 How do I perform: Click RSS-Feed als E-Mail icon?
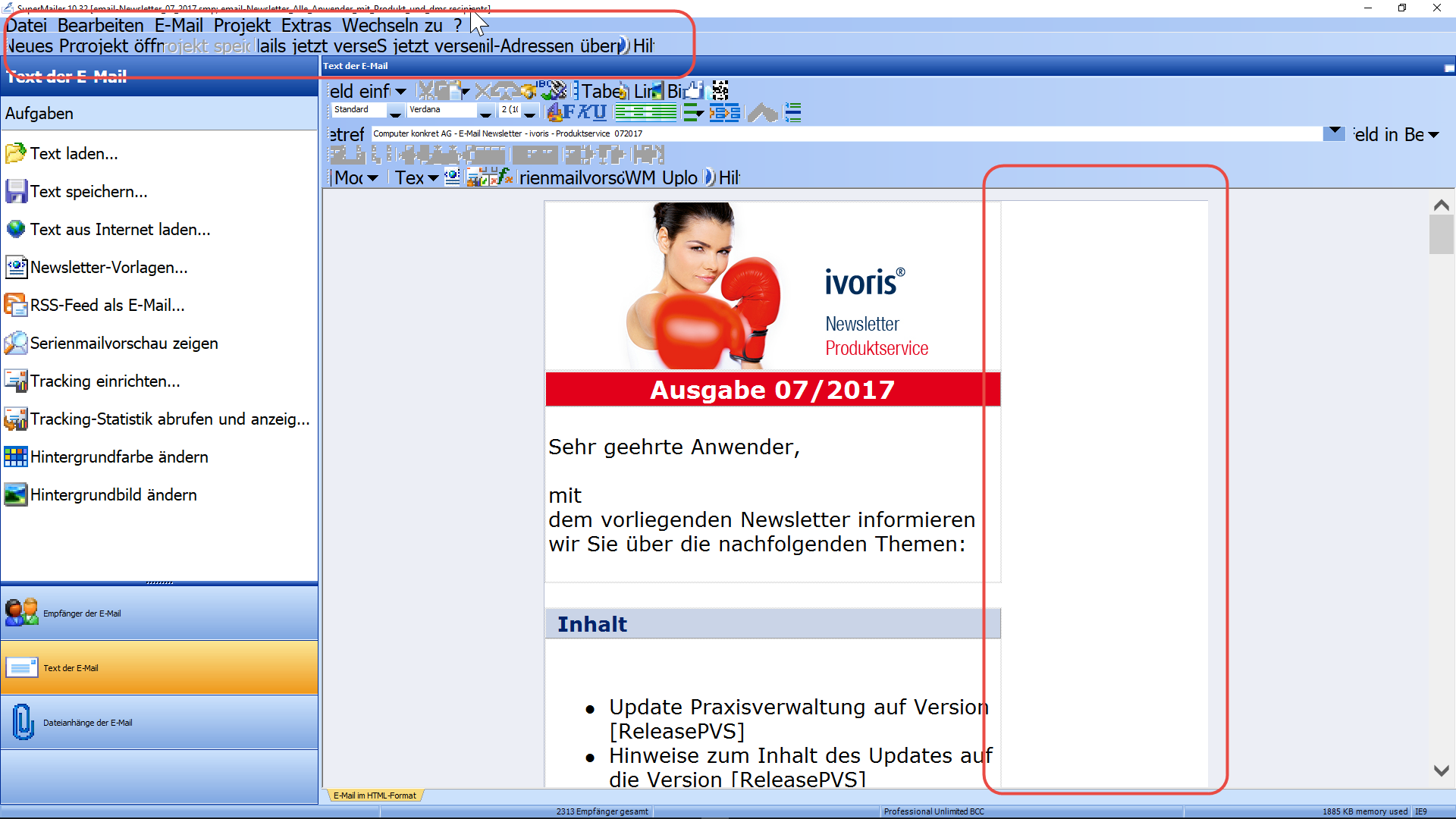[x=16, y=305]
